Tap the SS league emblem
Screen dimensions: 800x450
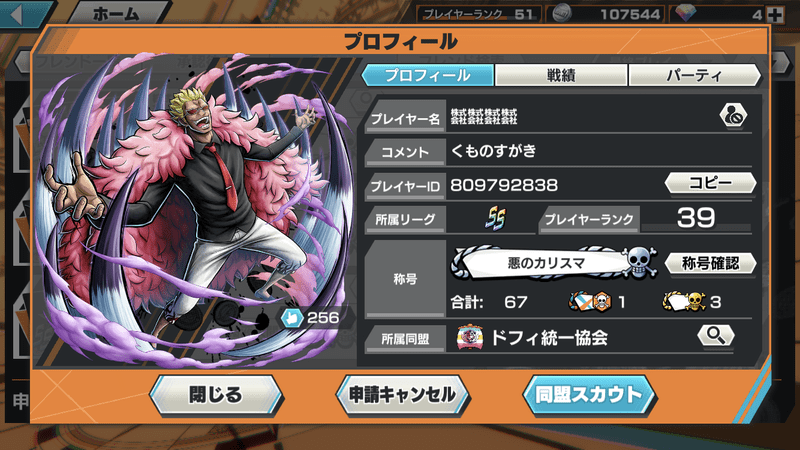coord(495,218)
